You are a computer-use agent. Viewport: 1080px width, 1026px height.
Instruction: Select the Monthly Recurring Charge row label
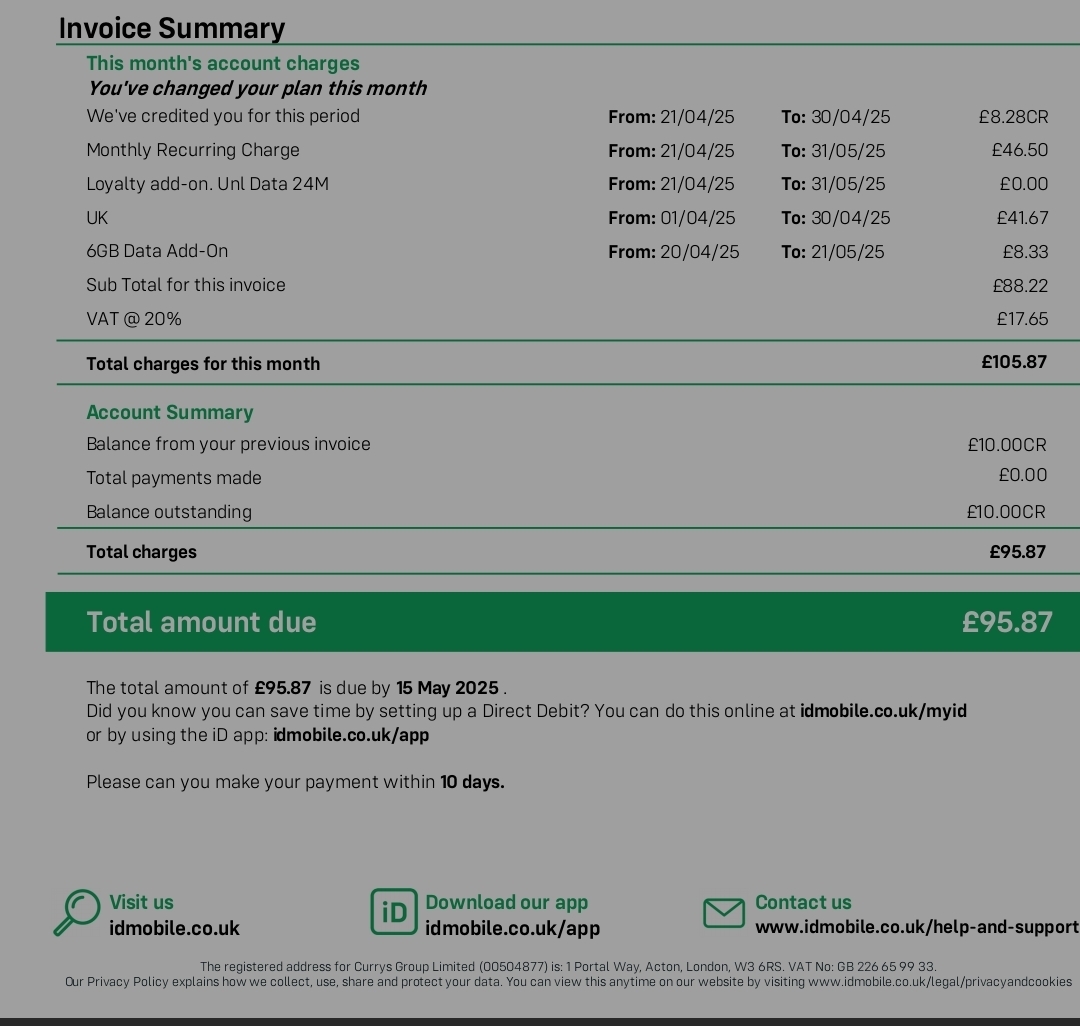pos(193,150)
